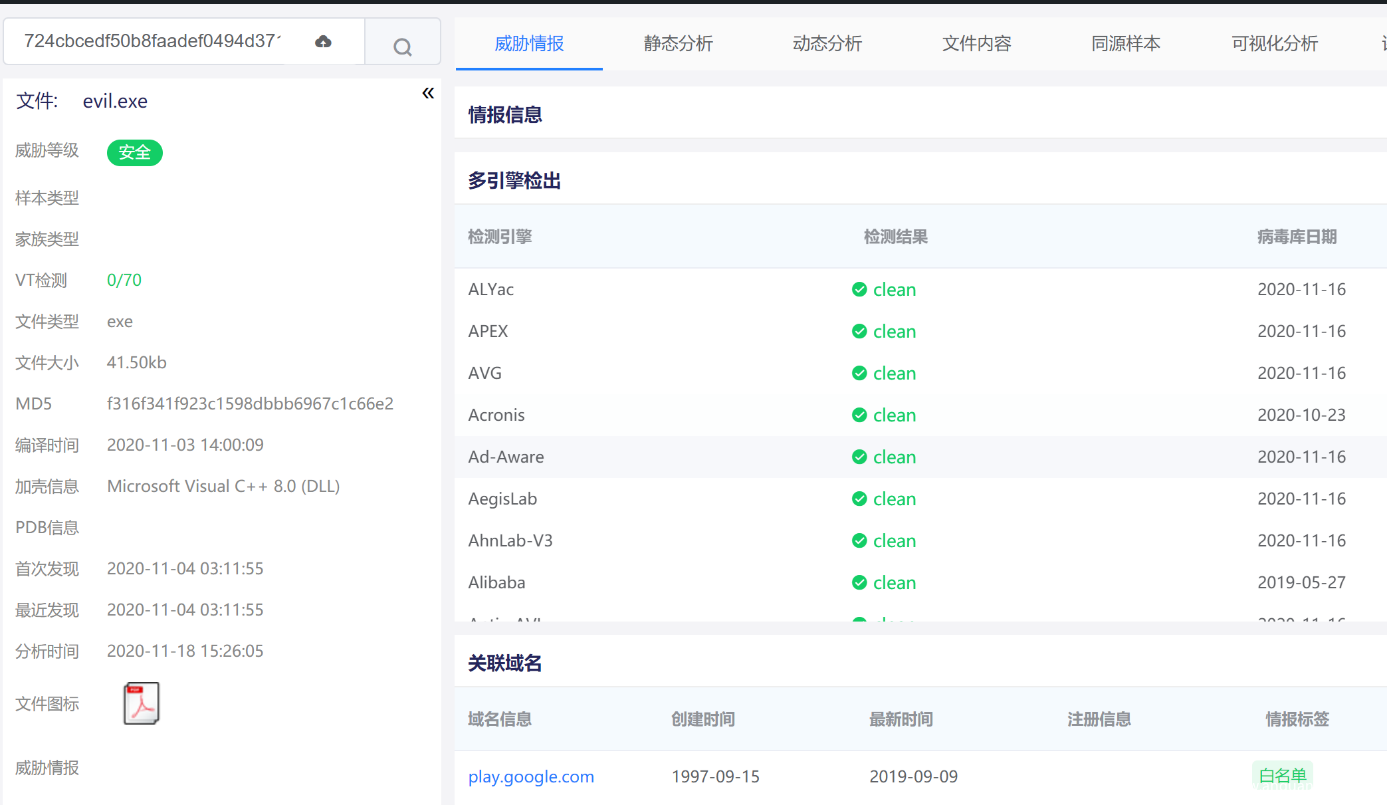Click the hash search input field

click(152, 42)
